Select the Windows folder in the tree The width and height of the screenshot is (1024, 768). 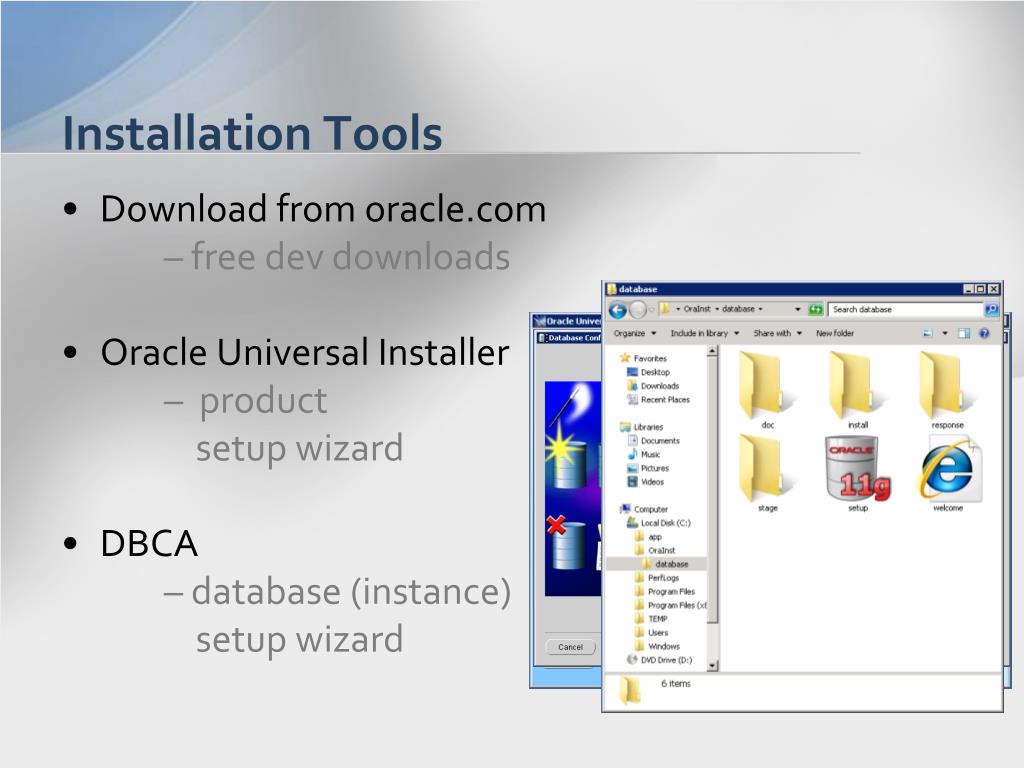coord(658,647)
